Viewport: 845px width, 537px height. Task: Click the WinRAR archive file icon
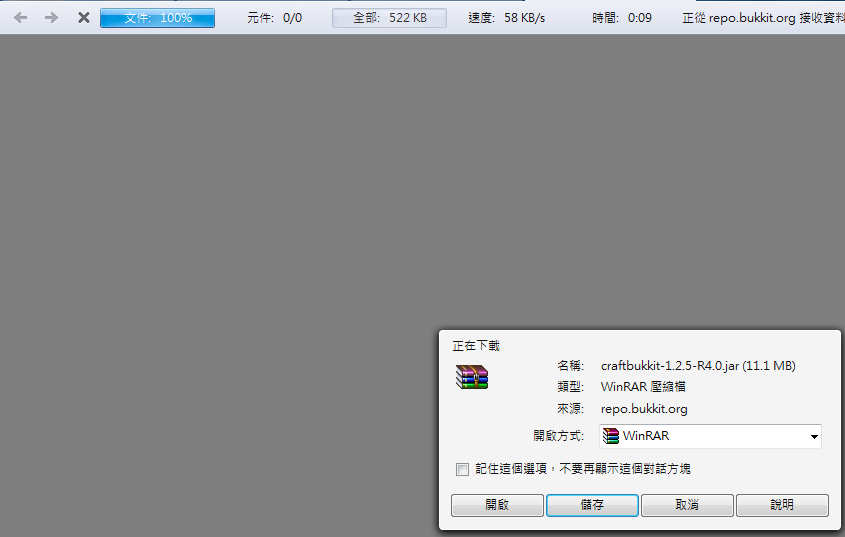tap(472, 376)
